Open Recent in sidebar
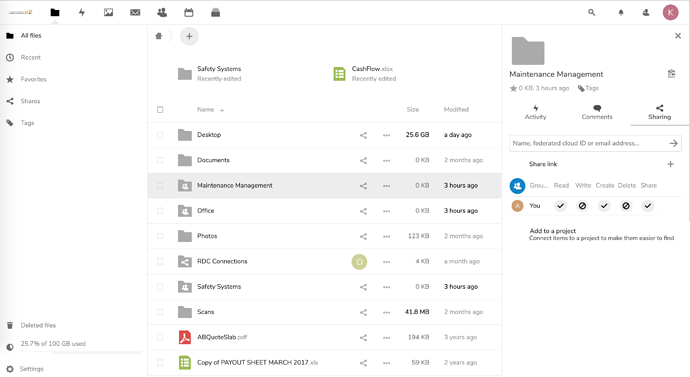 [30, 58]
